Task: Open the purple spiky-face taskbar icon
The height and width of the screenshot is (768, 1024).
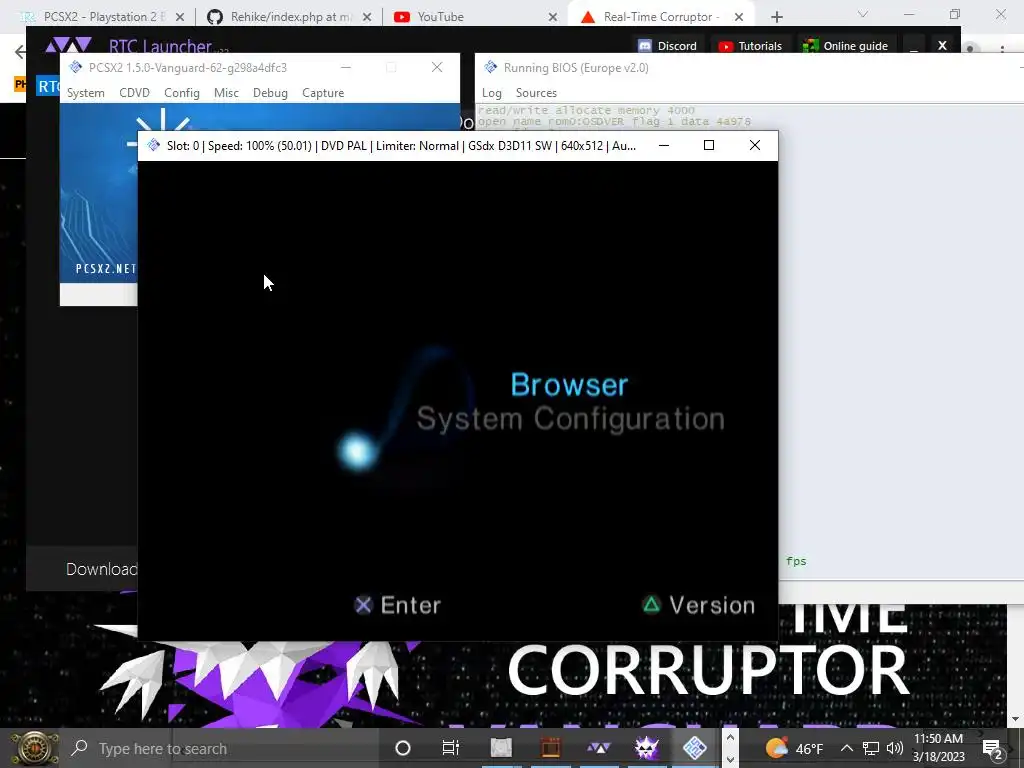Action: tap(647, 748)
